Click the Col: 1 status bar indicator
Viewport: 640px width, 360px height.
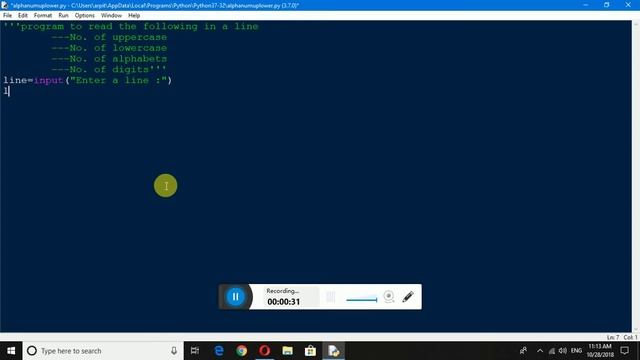pos(630,338)
